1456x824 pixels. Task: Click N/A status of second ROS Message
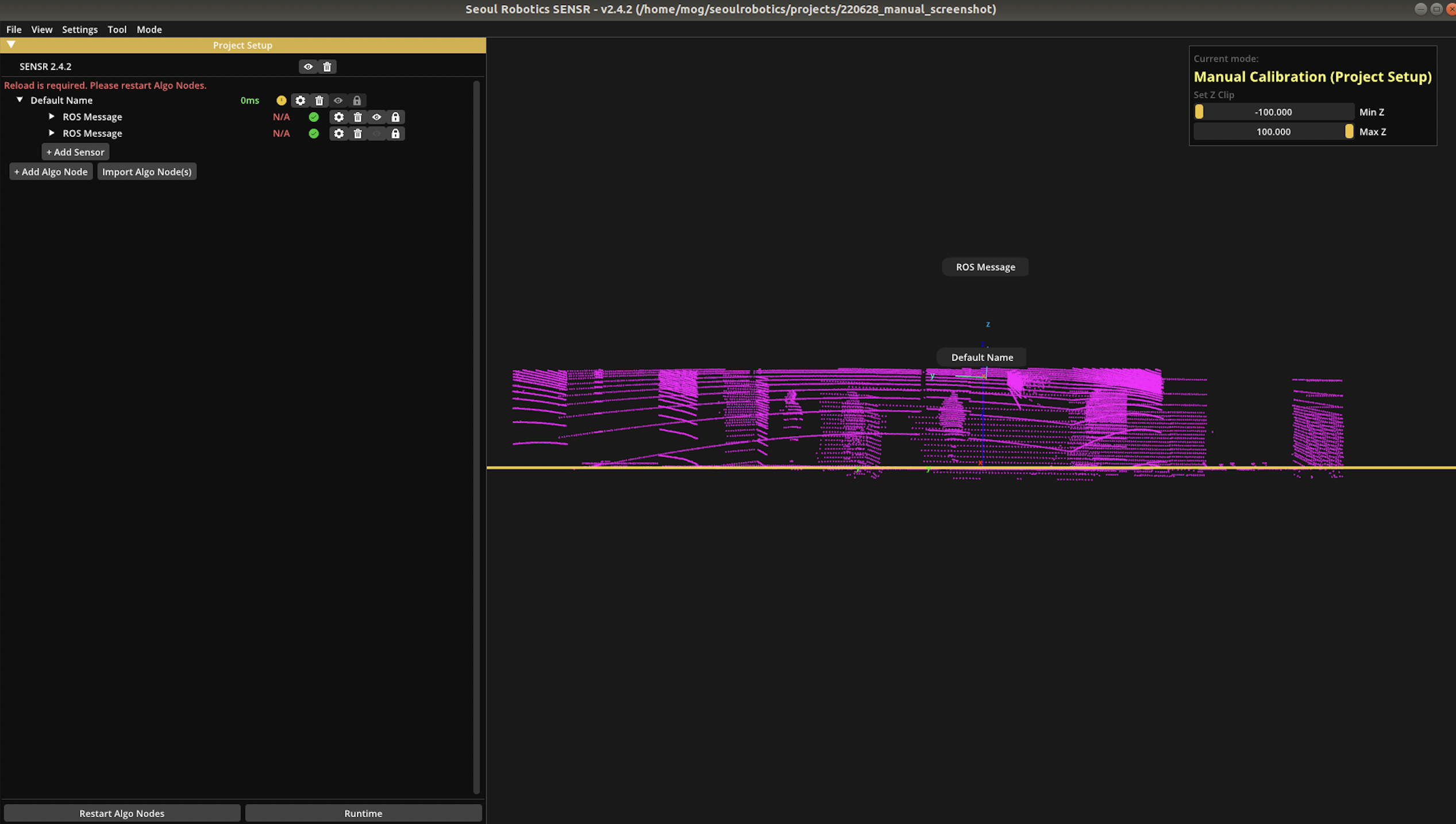(281, 134)
